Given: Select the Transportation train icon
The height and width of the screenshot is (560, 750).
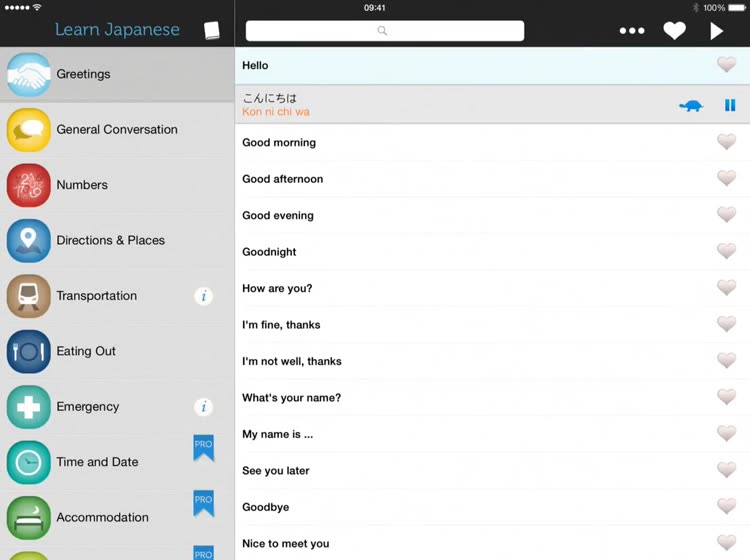Looking at the screenshot, I should coord(29,296).
